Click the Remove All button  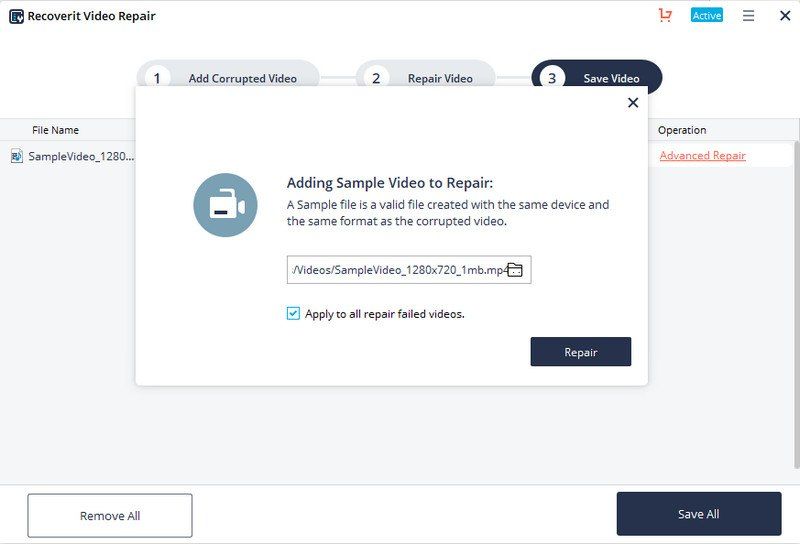tap(110, 515)
